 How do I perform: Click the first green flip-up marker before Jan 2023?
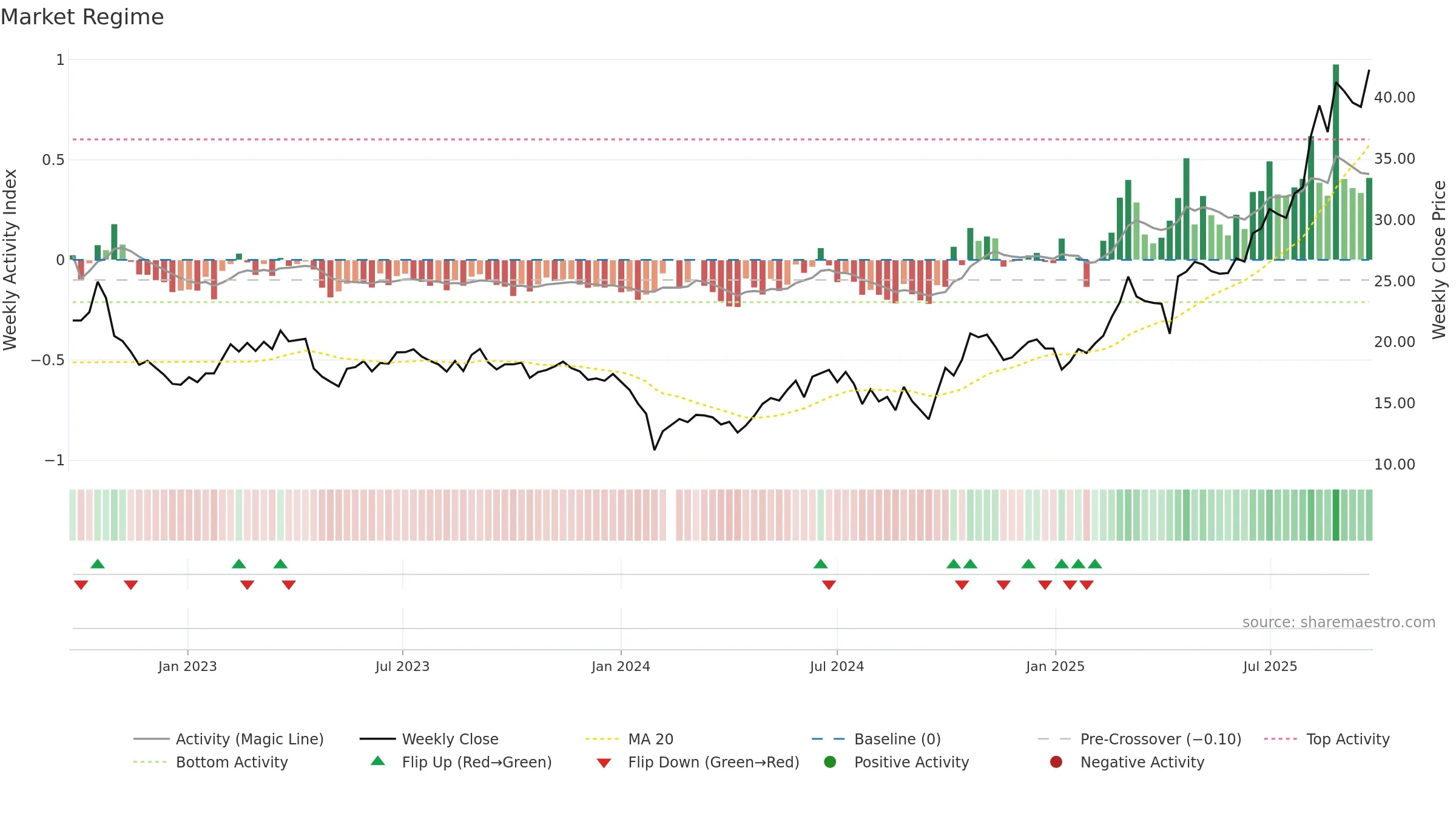tap(98, 564)
